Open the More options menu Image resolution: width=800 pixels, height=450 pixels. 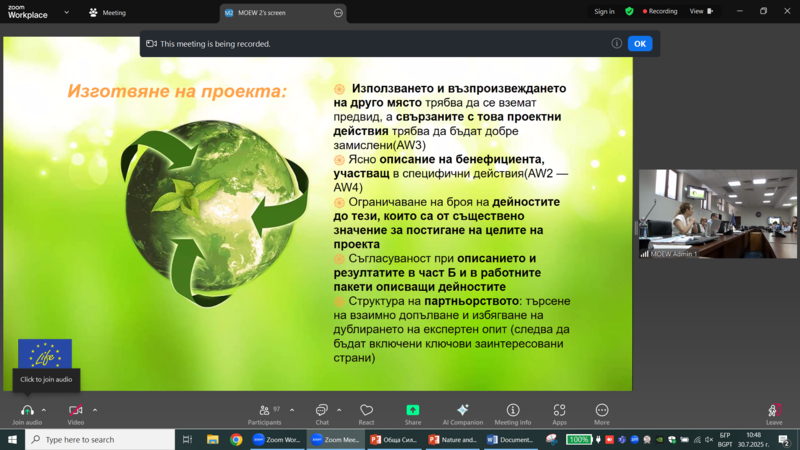coord(601,410)
